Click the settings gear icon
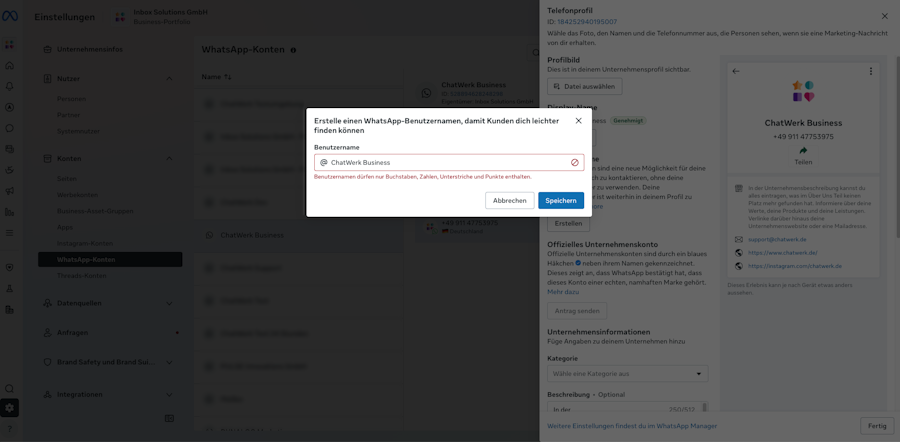900x442 pixels. 9,408
